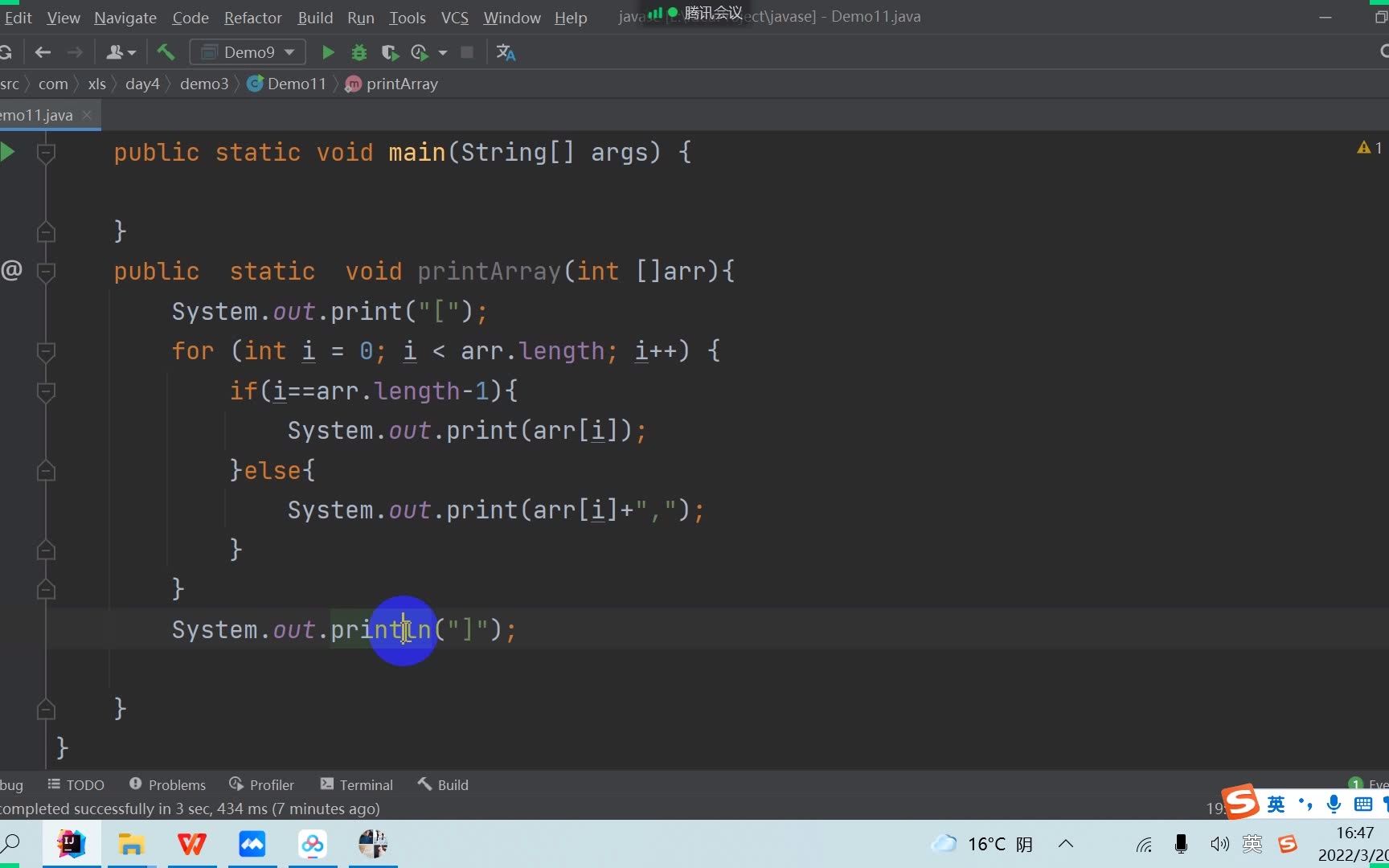Build project with the hammer icon
The width and height of the screenshot is (1389, 868).
[166, 52]
